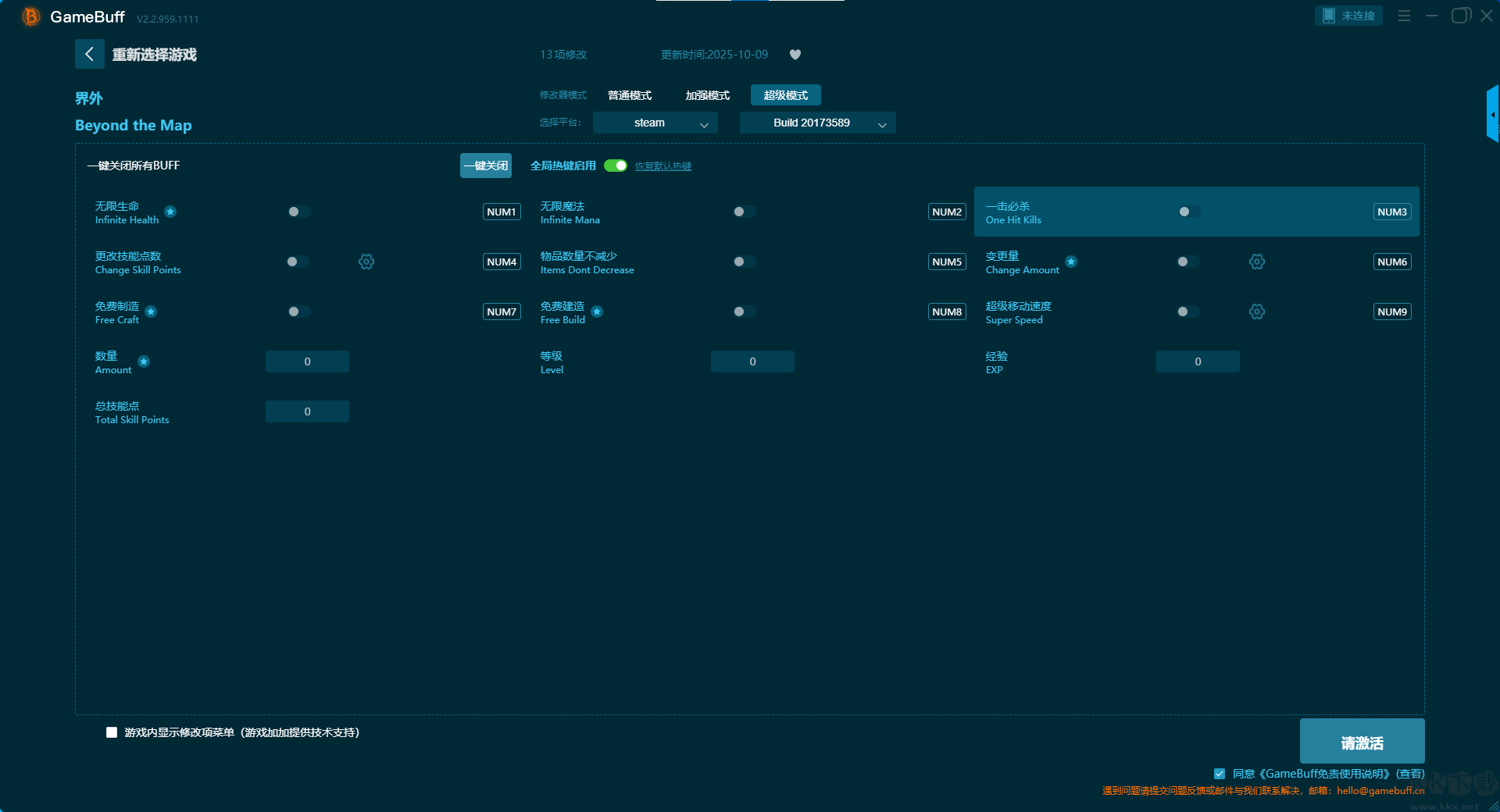Viewport: 1500px width, 812px height.
Task: Toggle Infinite Health switch on
Action: click(298, 212)
